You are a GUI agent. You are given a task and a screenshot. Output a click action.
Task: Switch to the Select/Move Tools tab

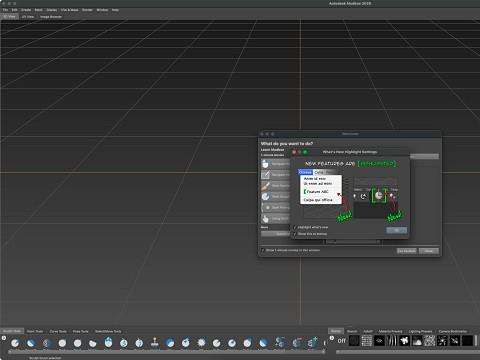point(108,331)
